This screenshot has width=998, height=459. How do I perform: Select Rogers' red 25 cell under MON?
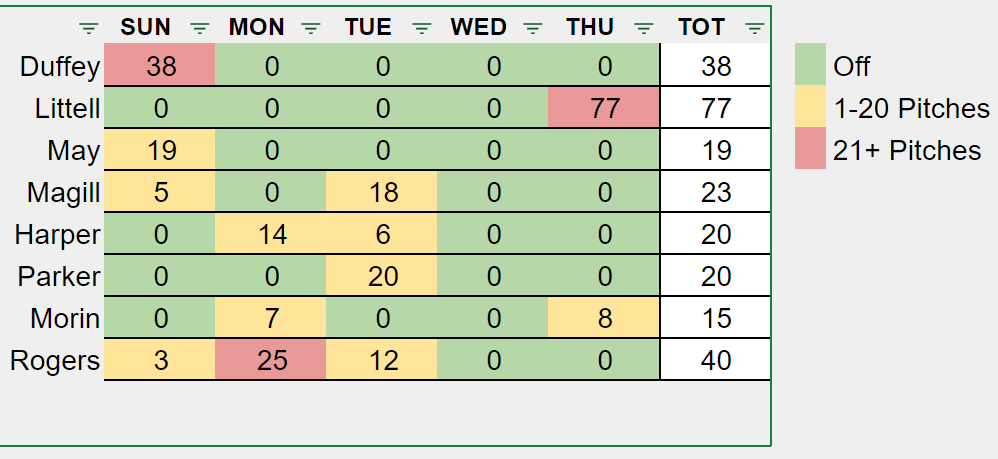271,360
